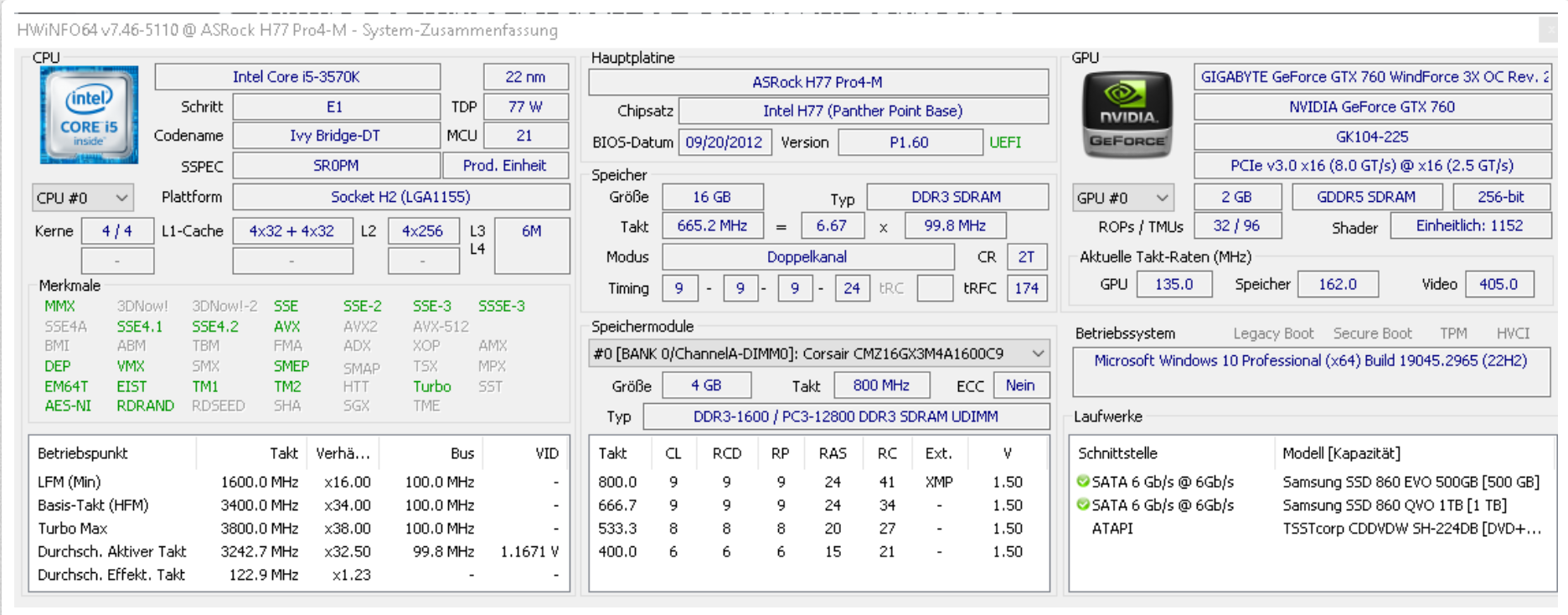The image size is (1568, 615).
Task: Select the ASRock H77 Pro4-M mainboard field
Action: click(x=818, y=82)
